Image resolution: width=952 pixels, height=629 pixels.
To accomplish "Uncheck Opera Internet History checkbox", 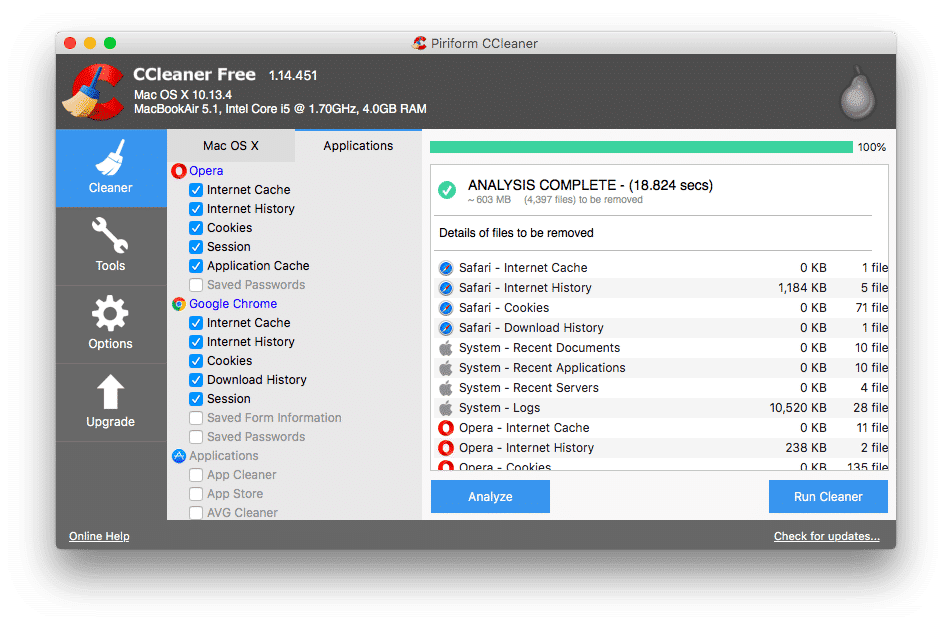I will point(196,209).
